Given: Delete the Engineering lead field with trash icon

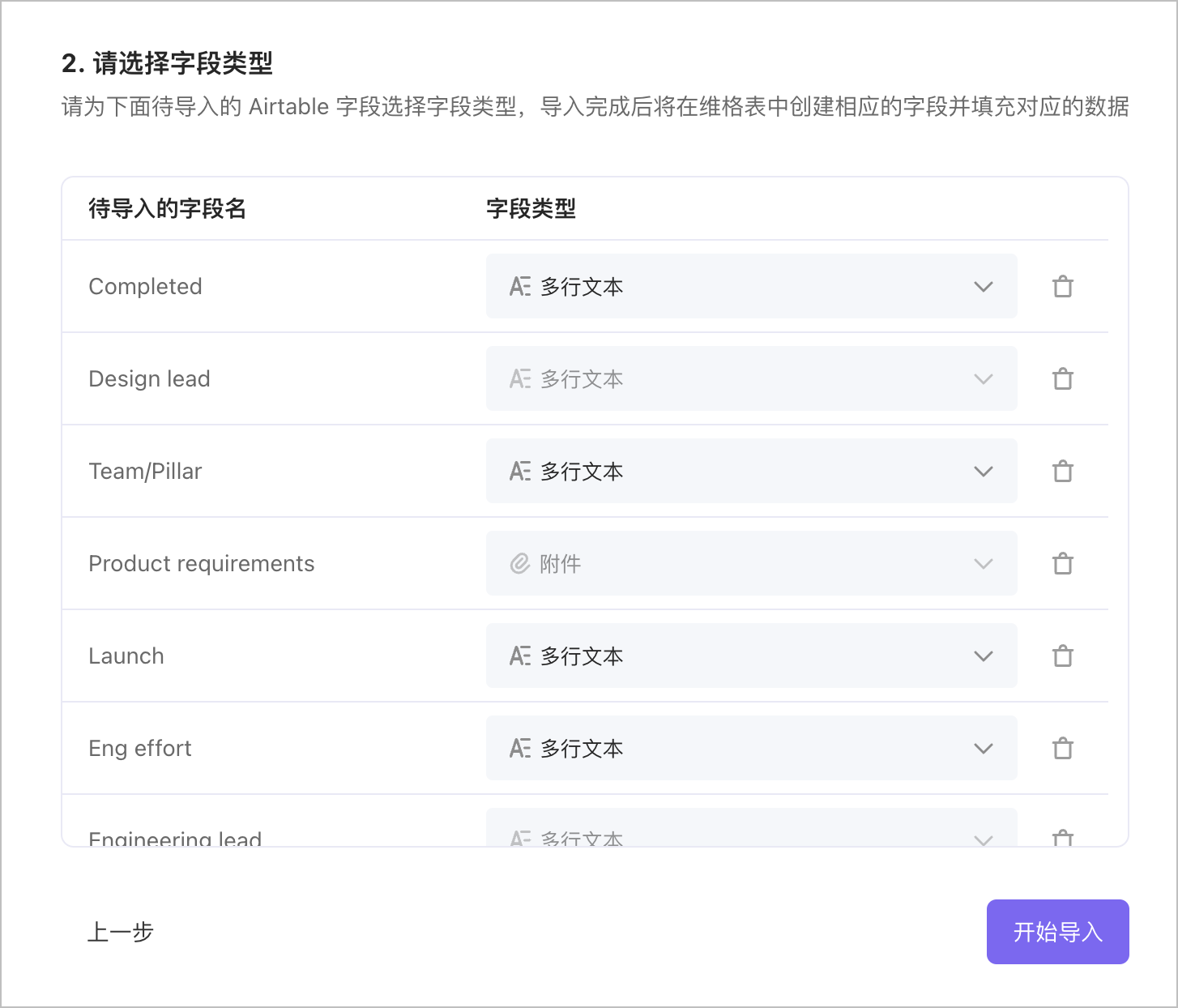Looking at the screenshot, I should point(1063,837).
